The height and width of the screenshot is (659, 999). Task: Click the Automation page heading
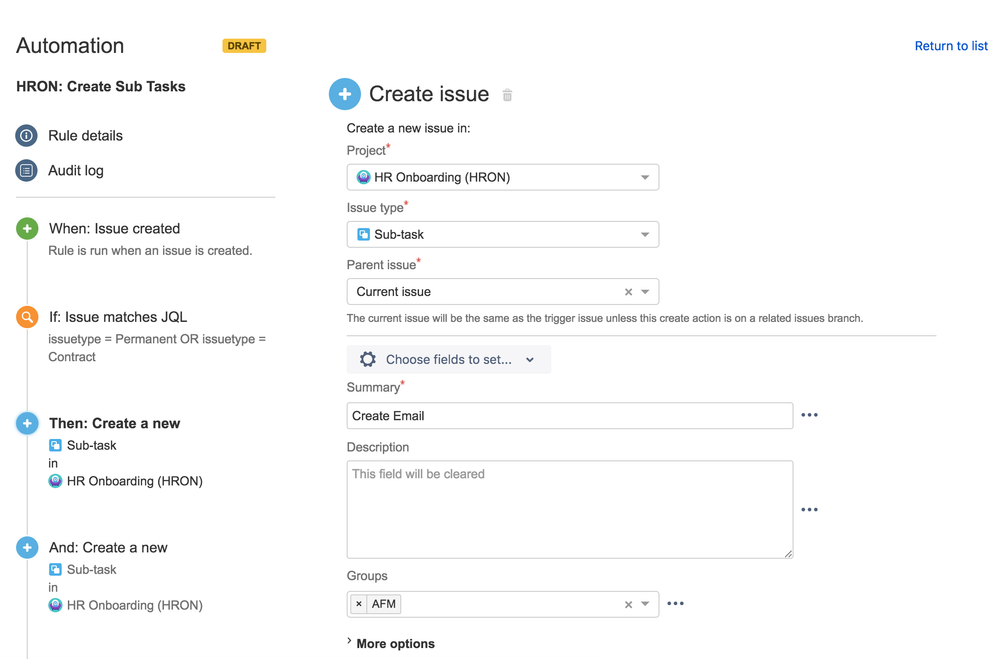pos(70,46)
